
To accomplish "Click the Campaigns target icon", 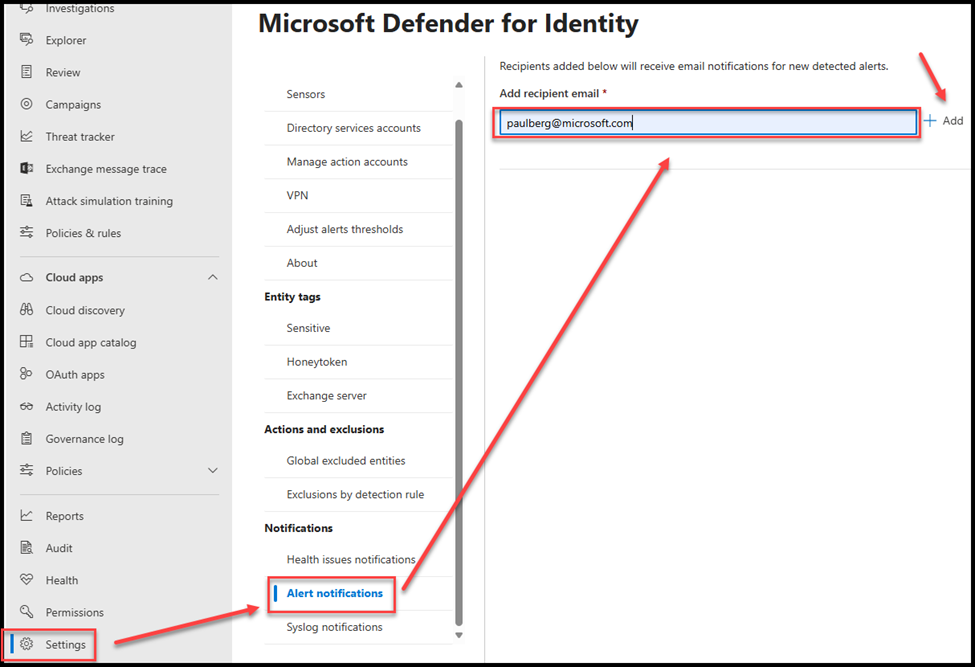I will pos(26,104).
